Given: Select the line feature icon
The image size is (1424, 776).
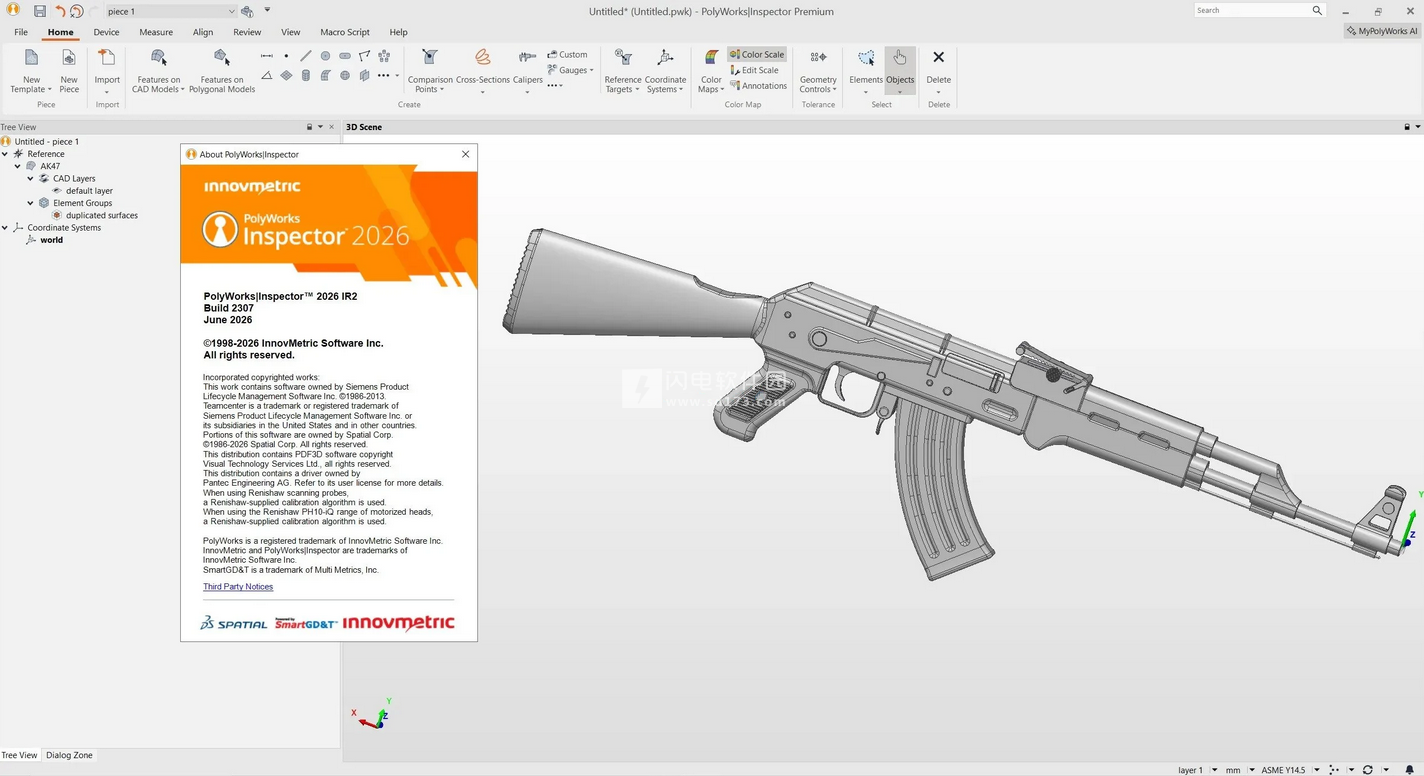Looking at the screenshot, I should click(306, 56).
